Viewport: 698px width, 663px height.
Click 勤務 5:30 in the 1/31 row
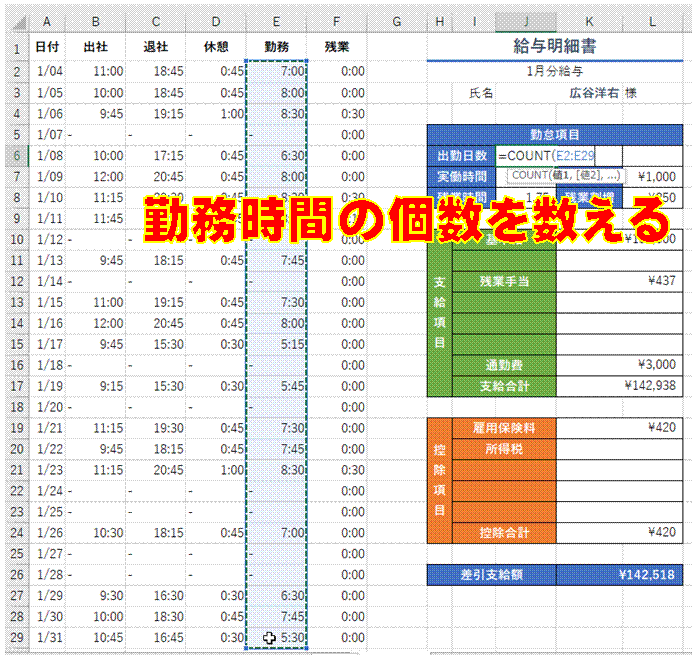(x=276, y=637)
